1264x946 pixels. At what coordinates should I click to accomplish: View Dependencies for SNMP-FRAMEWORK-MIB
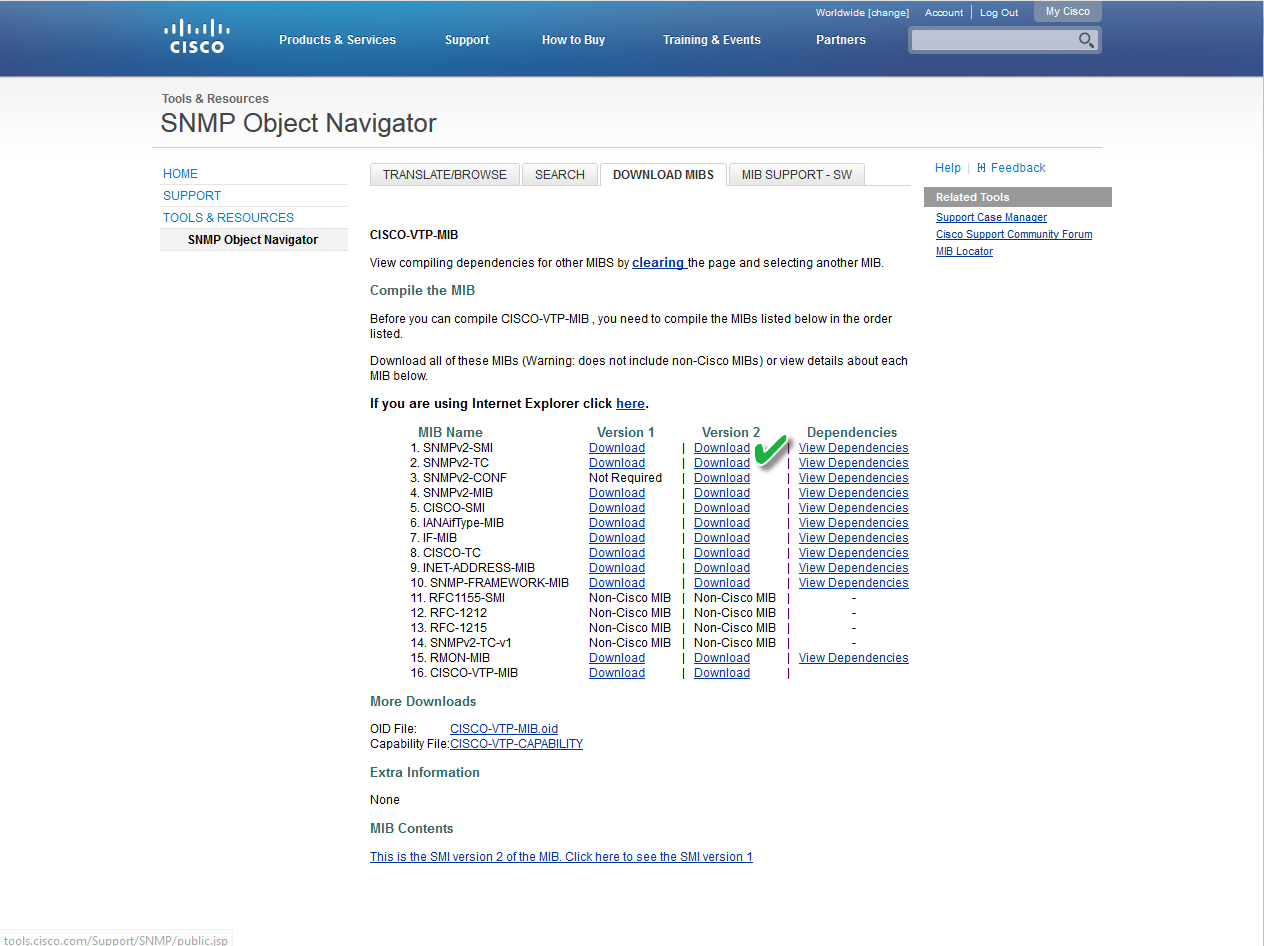point(854,583)
